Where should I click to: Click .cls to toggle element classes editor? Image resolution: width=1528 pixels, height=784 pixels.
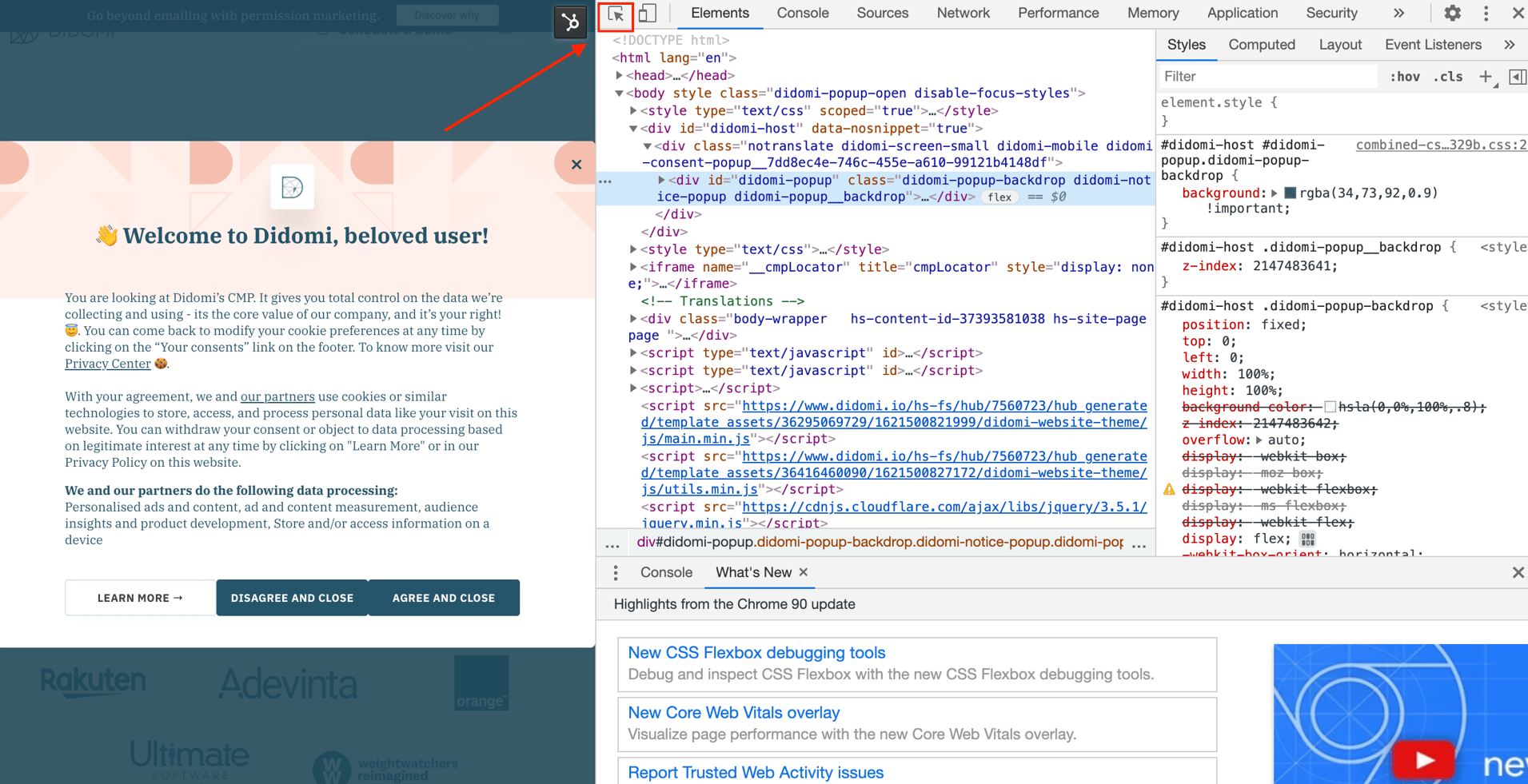click(1447, 76)
